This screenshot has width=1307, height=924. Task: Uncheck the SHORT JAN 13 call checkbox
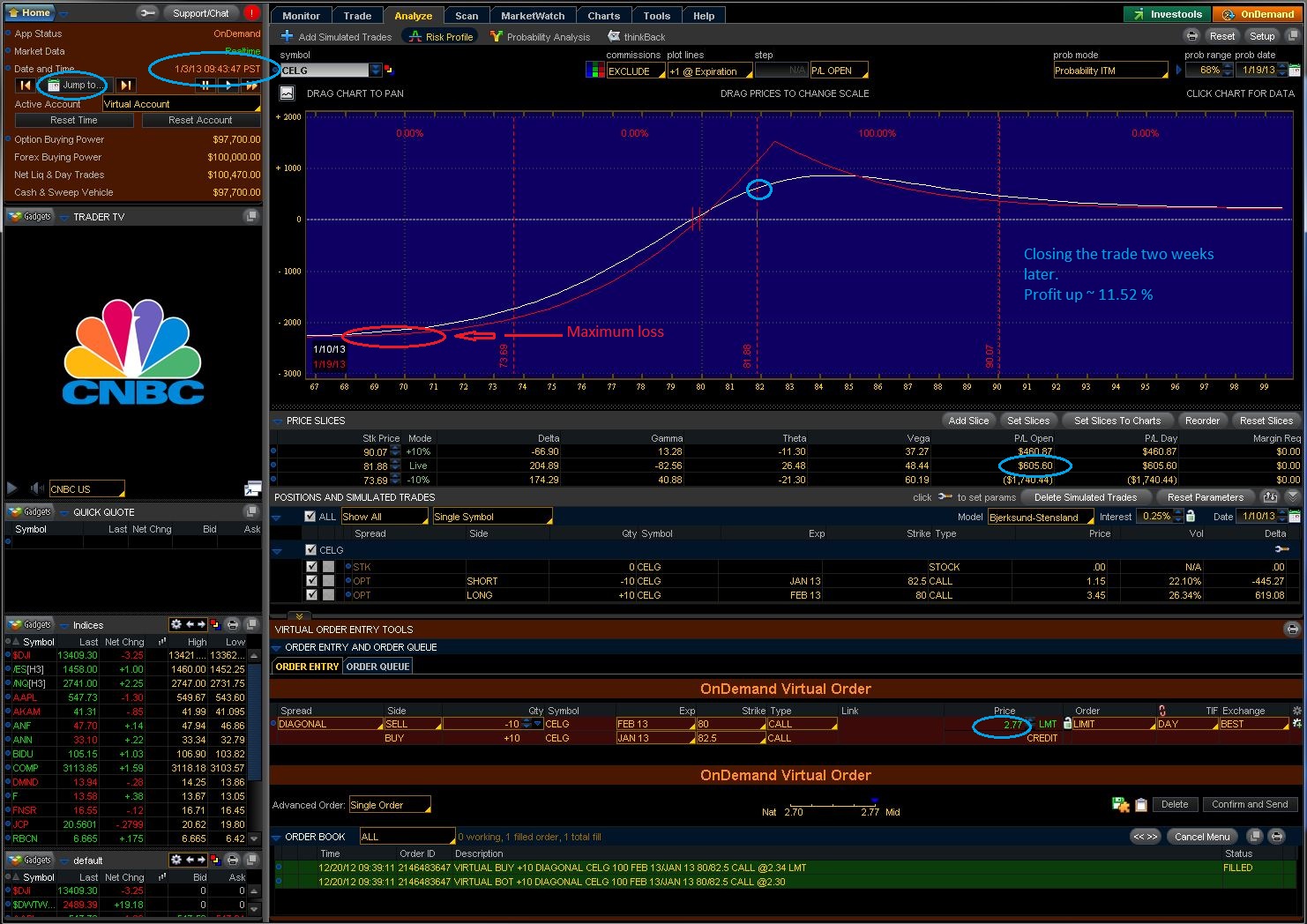311,581
